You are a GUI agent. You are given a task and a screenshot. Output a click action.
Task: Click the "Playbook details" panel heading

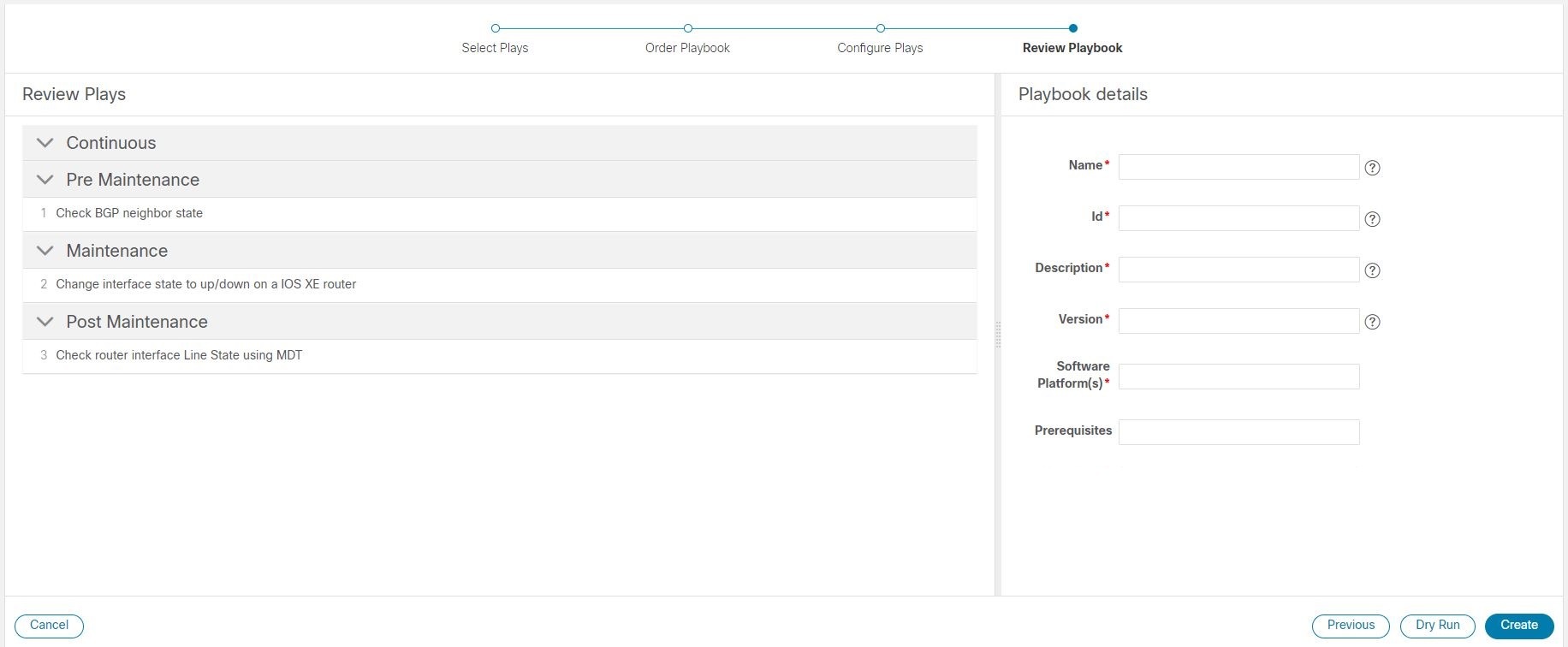pyautogui.click(x=1083, y=94)
